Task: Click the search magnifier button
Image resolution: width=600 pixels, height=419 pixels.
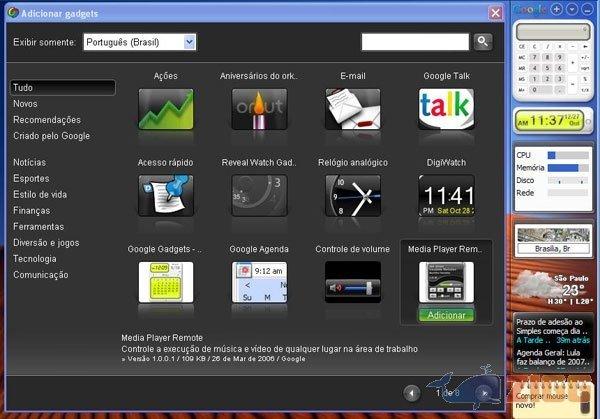Action: pos(483,41)
